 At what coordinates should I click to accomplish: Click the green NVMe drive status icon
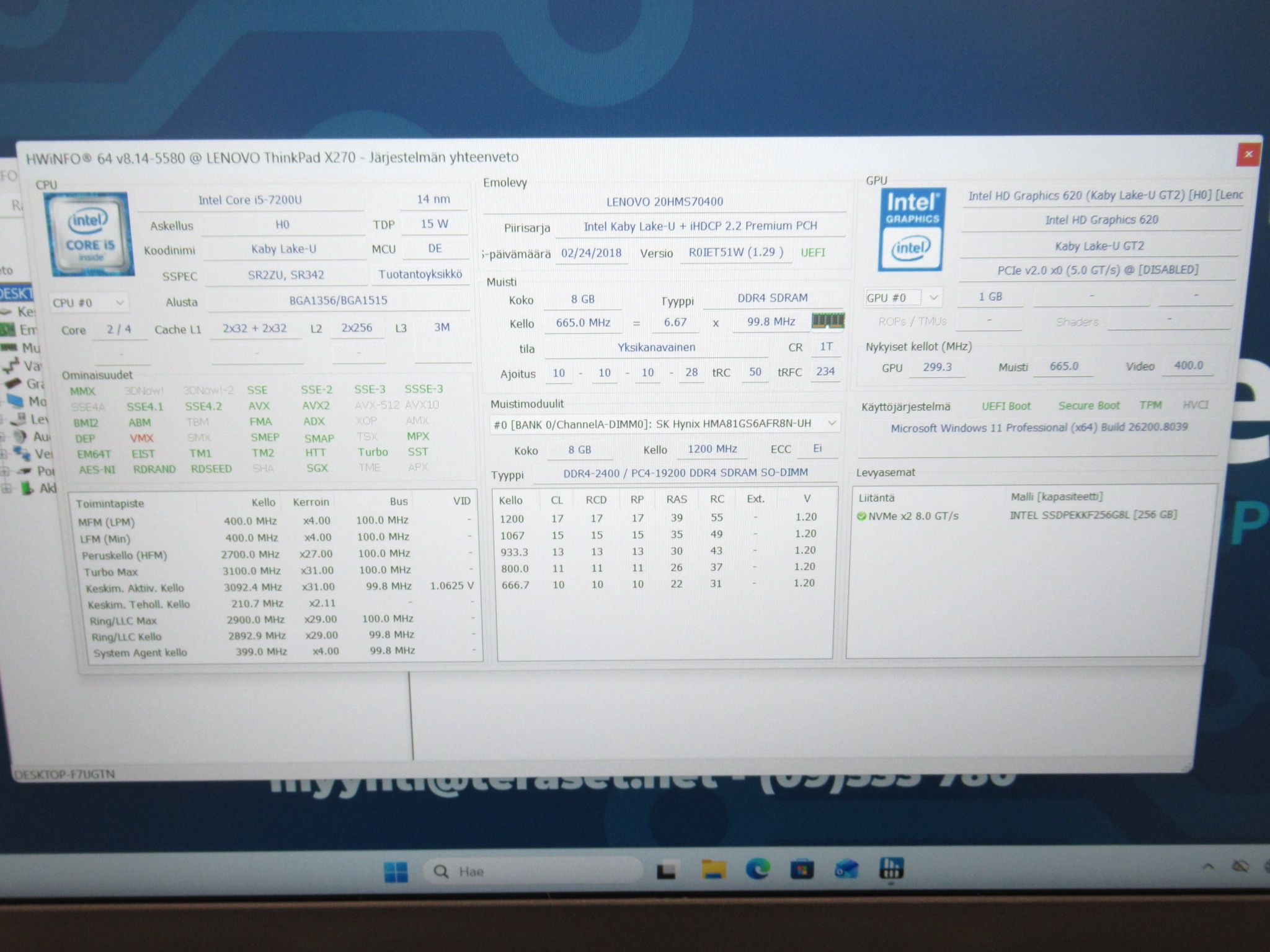861,516
